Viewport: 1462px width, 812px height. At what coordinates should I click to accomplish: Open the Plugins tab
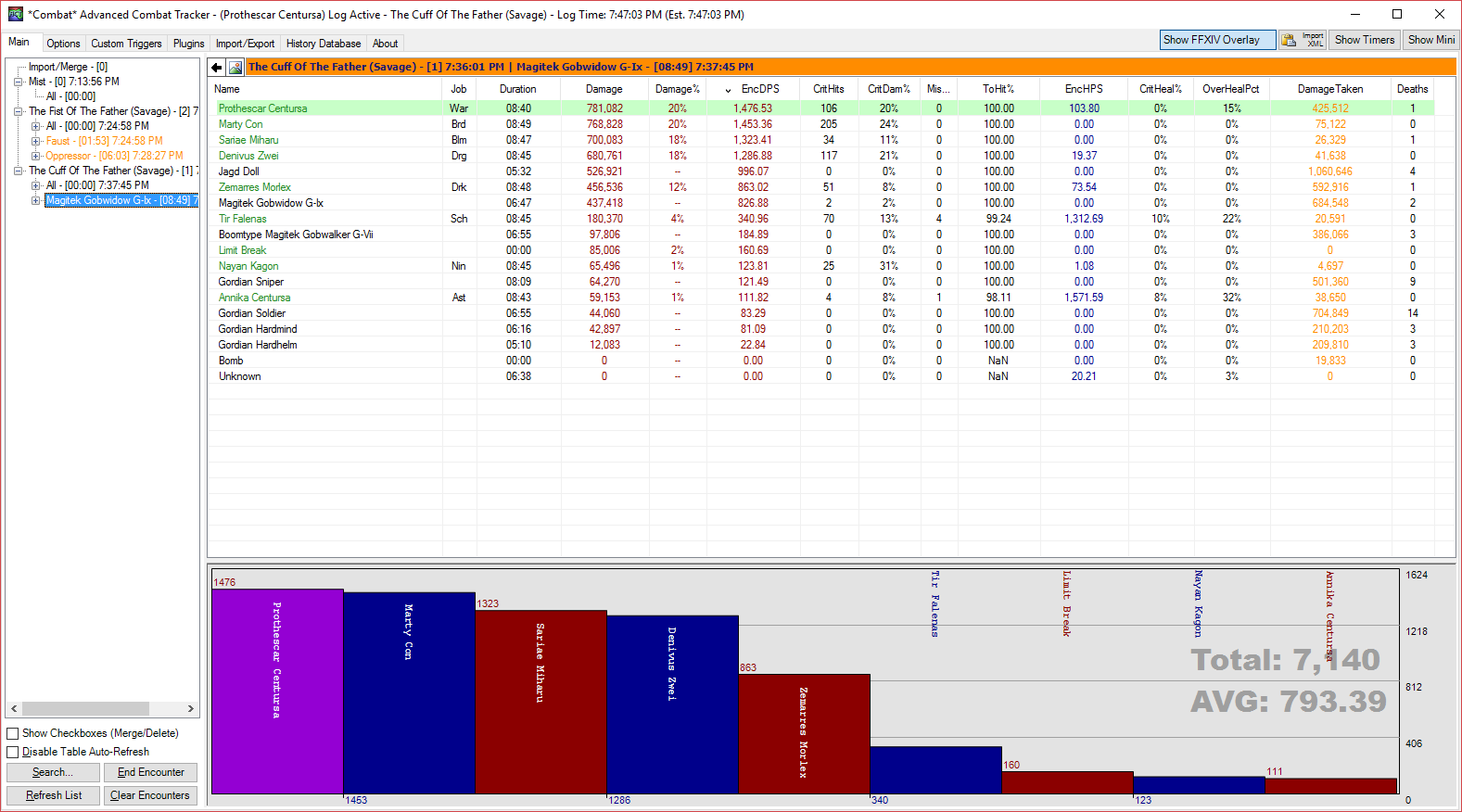(x=188, y=44)
